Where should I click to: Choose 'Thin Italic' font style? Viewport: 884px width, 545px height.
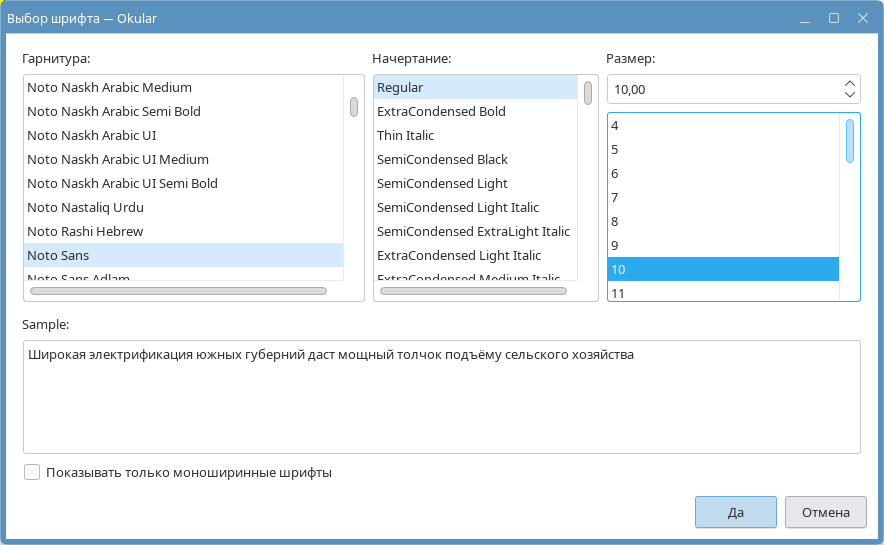pyautogui.click(x=405, y=136)
